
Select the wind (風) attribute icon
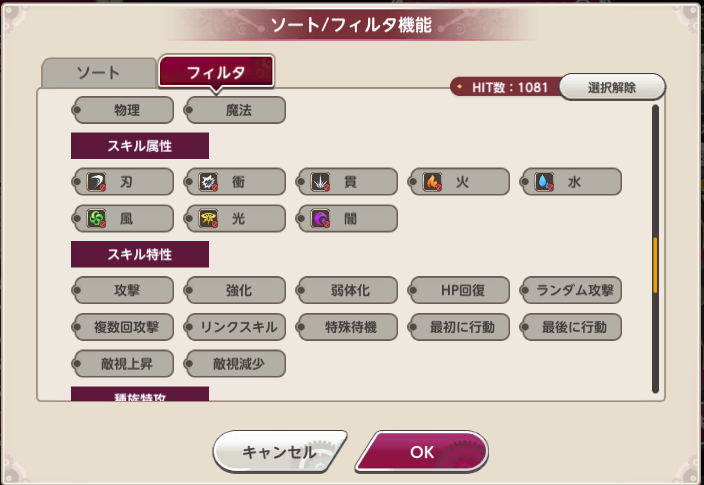click(x=97, y=218)
